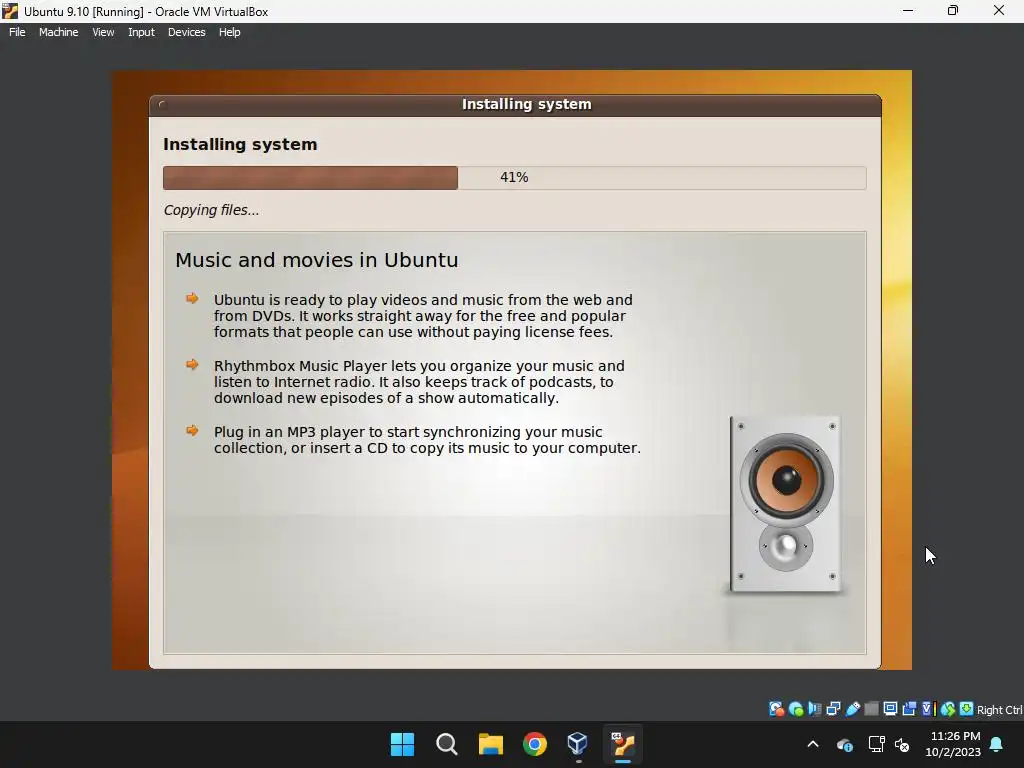Open the Machine menu
Viewport: 1024px width, 768px height.
pyautogui.click(x=58, y=32)
